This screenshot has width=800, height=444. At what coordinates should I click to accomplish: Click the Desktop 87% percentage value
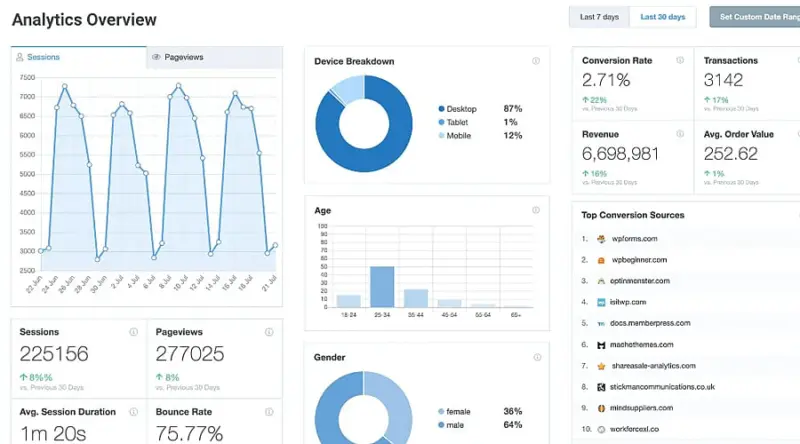click(513, 109)
